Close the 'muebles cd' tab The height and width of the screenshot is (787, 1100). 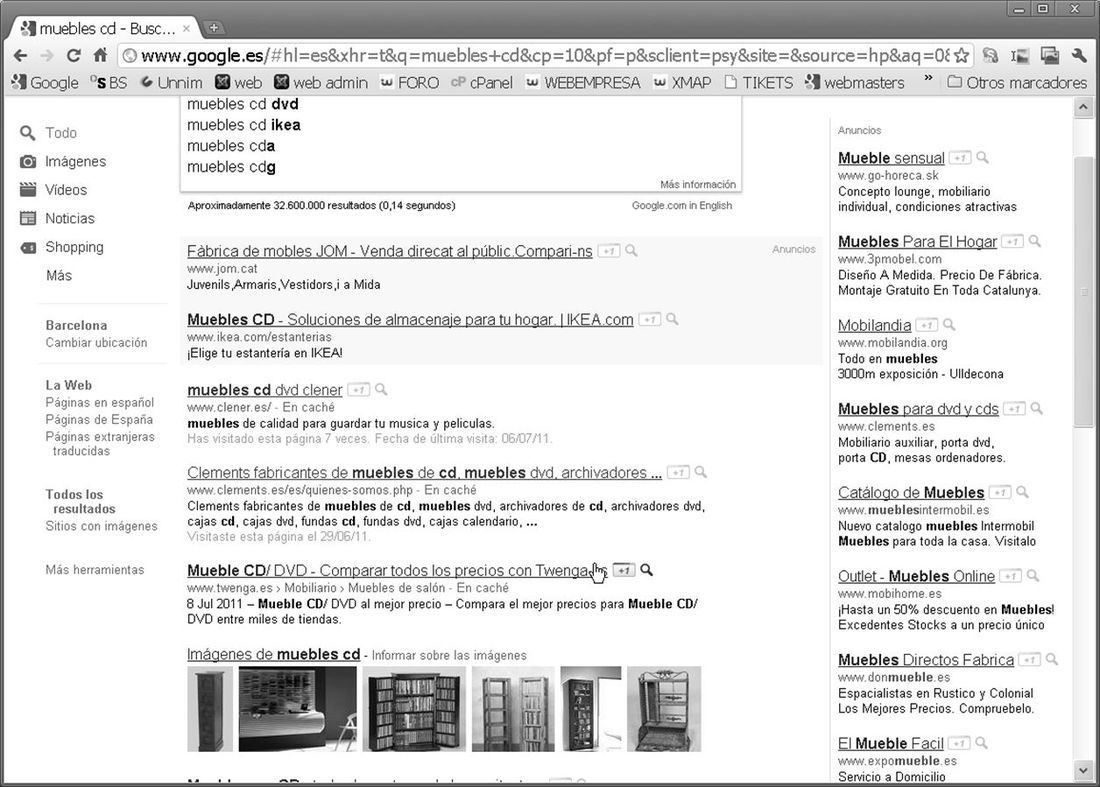[186, 29]
